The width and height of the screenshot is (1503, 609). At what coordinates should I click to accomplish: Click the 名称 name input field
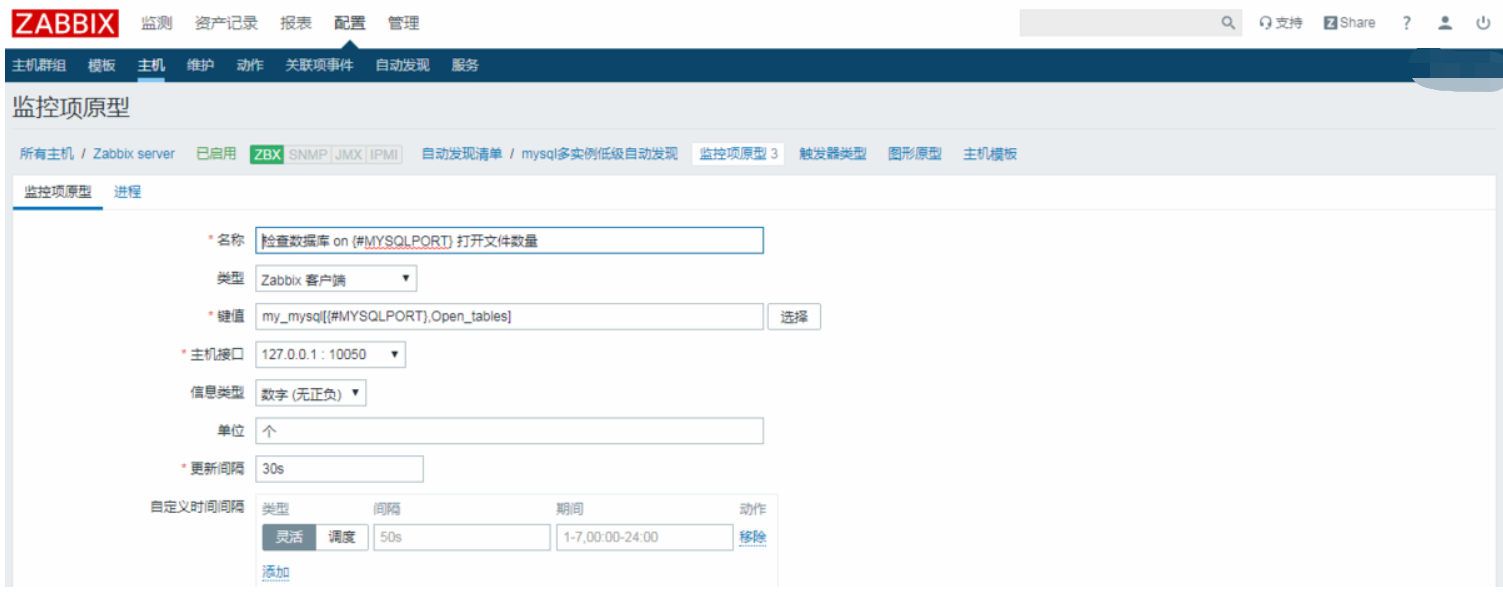509,241
